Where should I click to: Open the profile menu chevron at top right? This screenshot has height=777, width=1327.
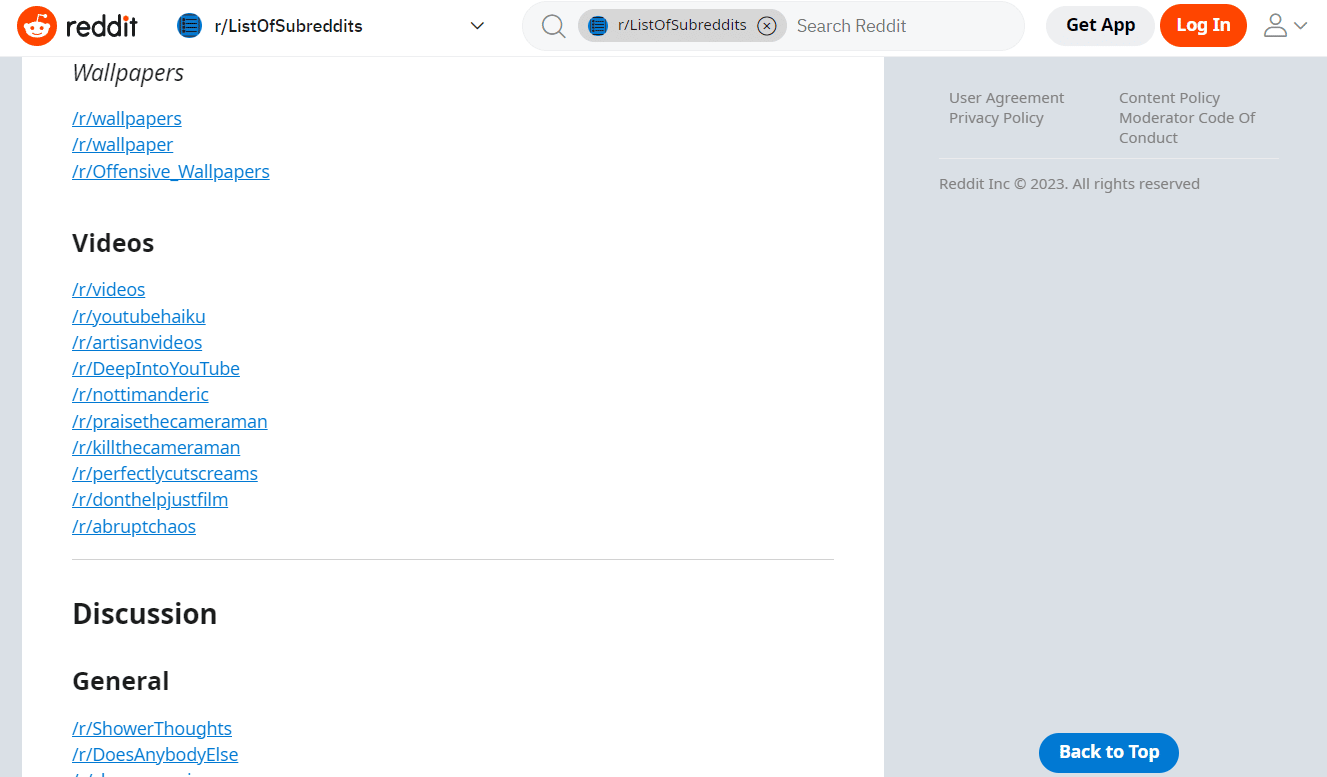pyautogui.click(x=1301, y=26)
